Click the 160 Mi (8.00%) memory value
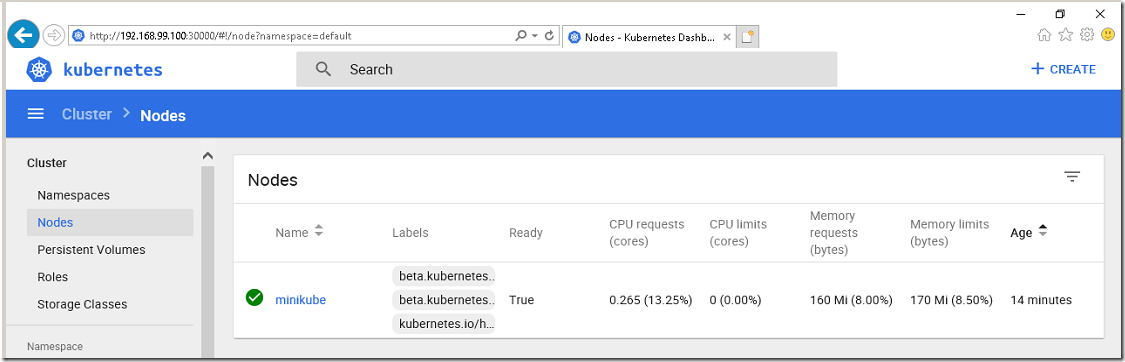The height and width of the screenshot is (362, 1125). point(851,300)
